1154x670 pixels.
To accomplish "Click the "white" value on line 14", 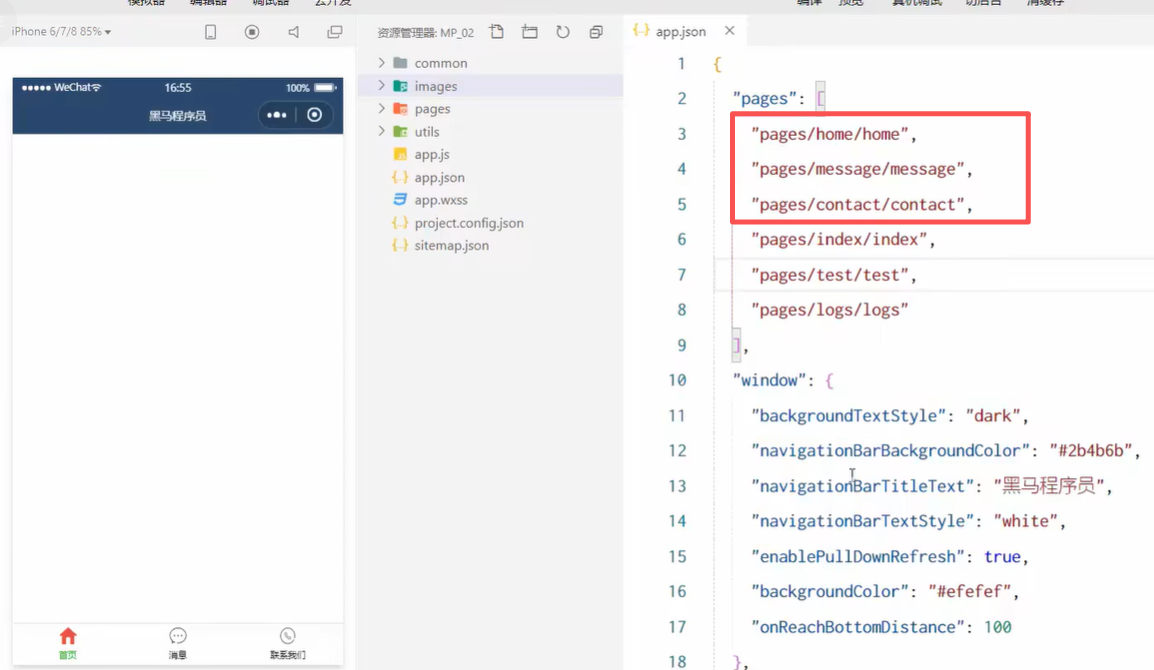I will [x=1025, y=521].
